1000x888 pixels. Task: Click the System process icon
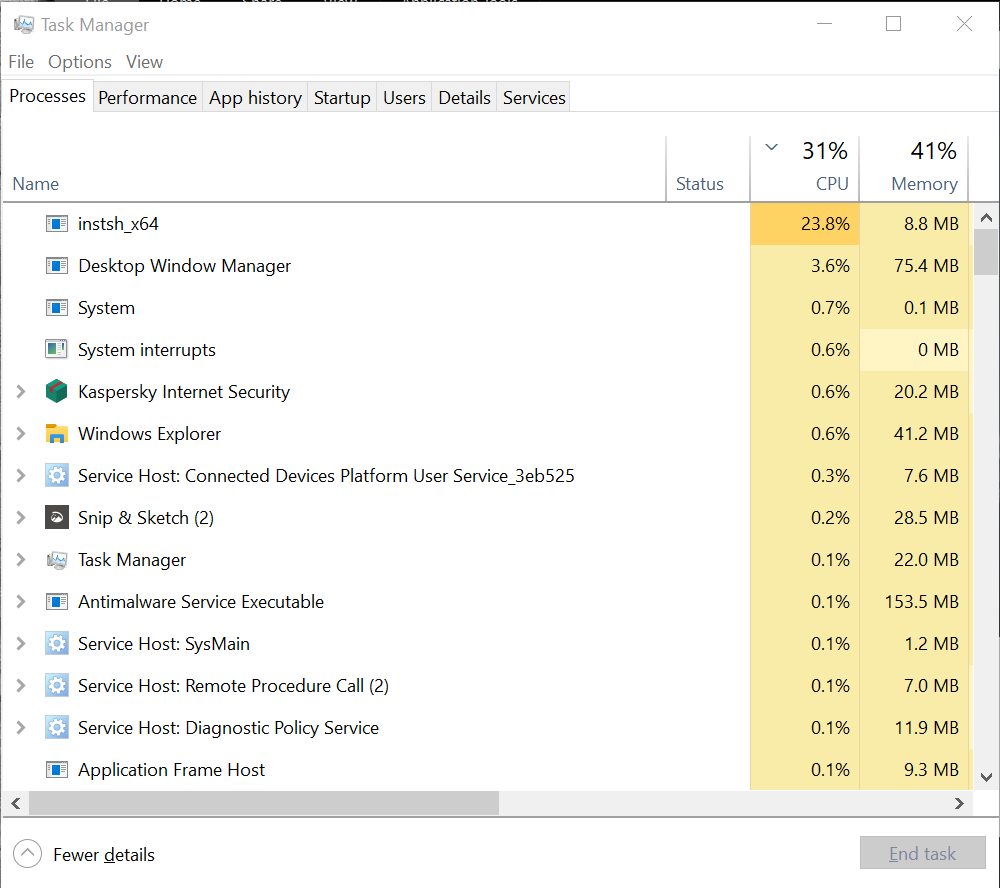tap(57, 308)
